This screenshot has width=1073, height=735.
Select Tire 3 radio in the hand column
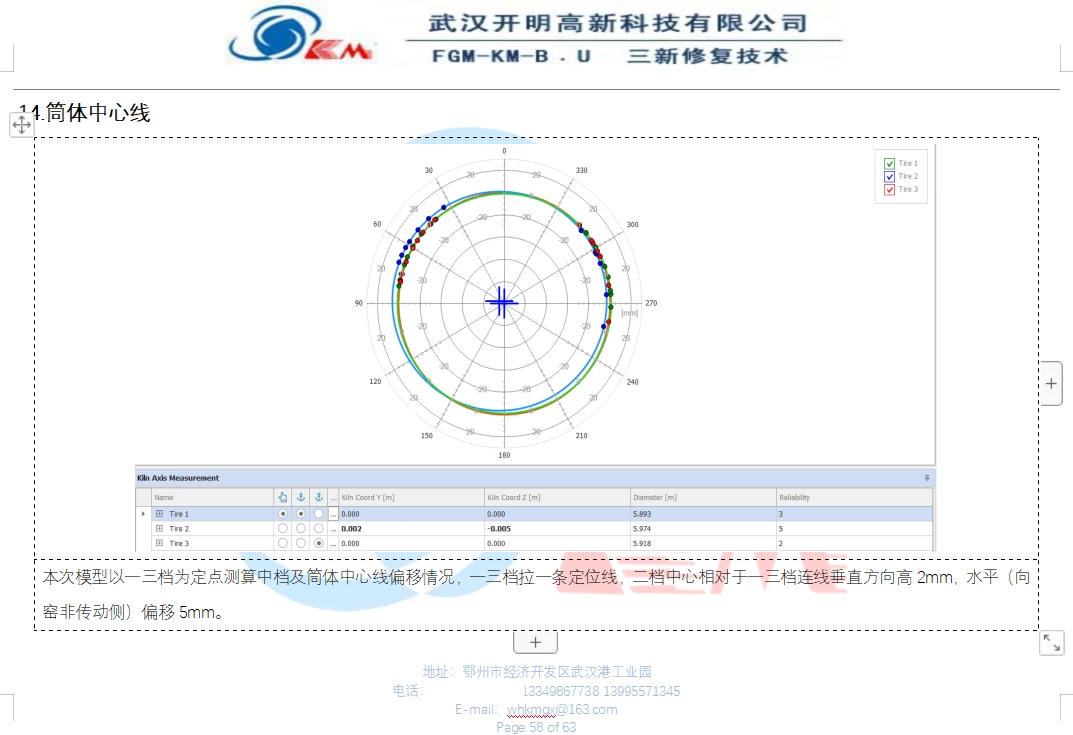pyautogui.click(x=283, y=543)
